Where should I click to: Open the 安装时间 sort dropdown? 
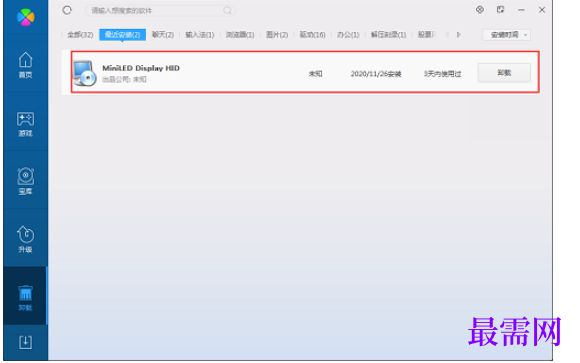pyautogui.click(x=507, y=35)
